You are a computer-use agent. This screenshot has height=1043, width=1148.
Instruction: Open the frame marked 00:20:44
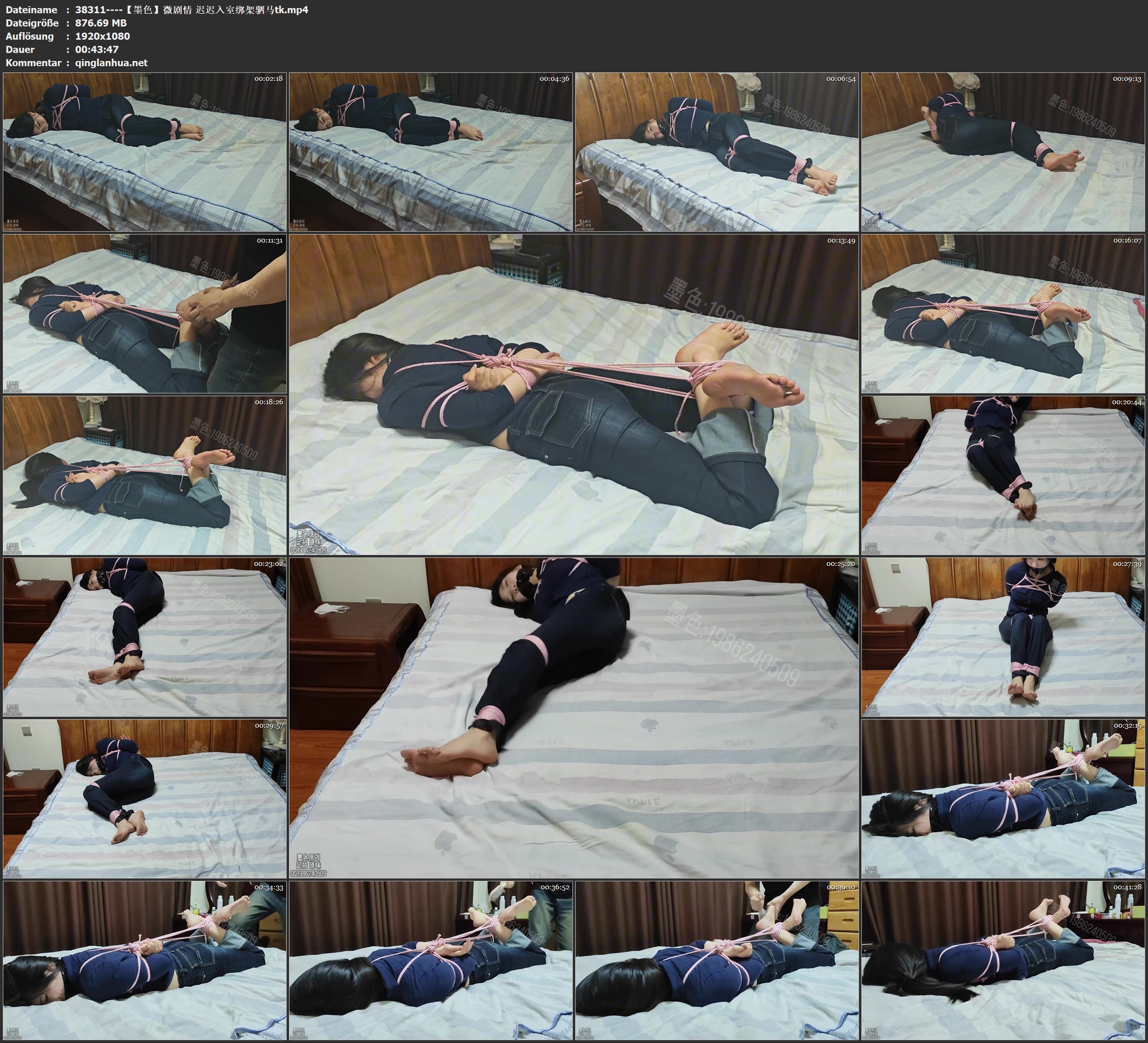pyautogui.click(x=1003, y=475)
